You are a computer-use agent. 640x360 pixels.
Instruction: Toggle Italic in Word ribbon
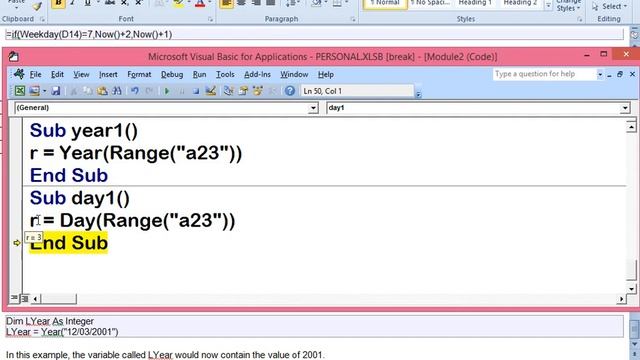(73, 3)
